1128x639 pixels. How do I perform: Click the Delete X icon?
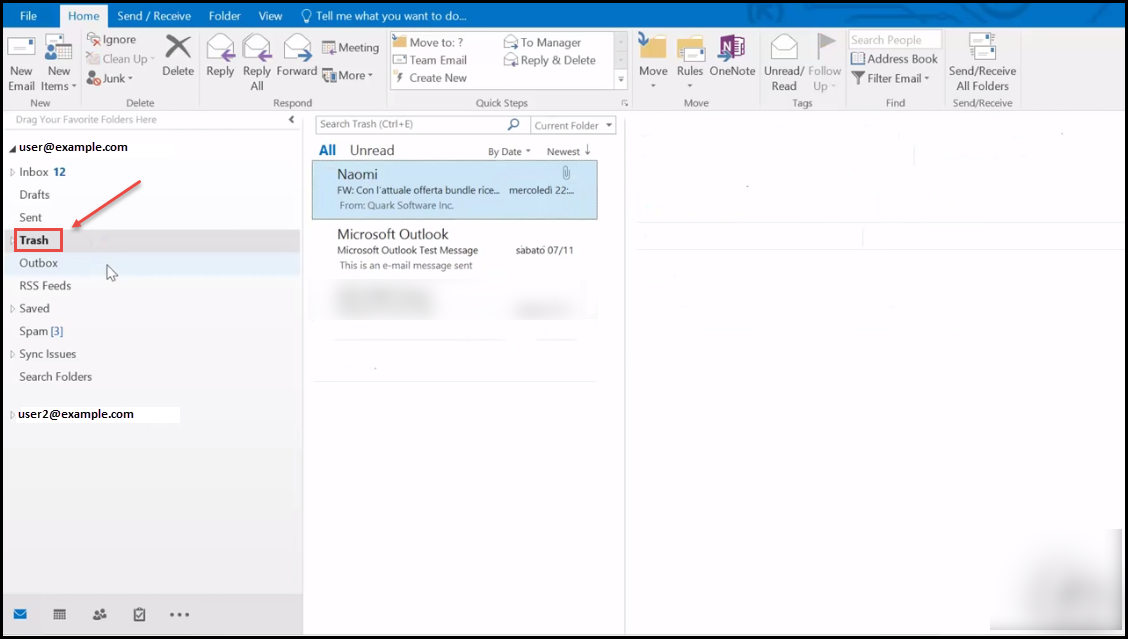click(178, 47)
